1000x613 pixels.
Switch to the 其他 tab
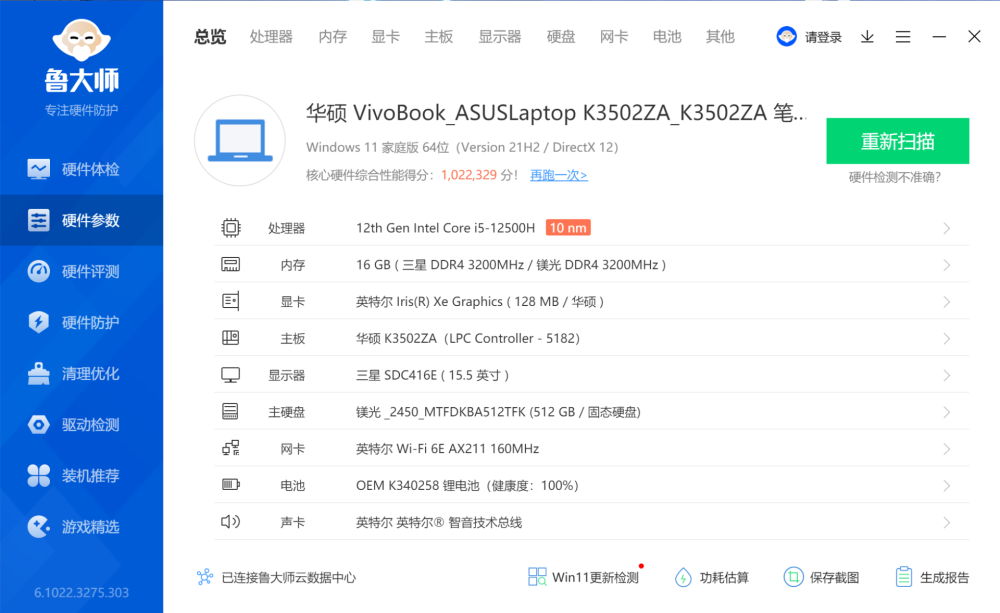pyautogui.click(x=720, y=37)
